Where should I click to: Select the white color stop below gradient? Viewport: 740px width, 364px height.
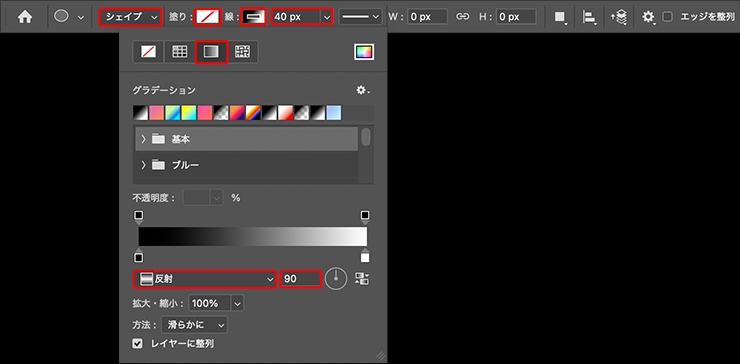[x=365, y=255]
